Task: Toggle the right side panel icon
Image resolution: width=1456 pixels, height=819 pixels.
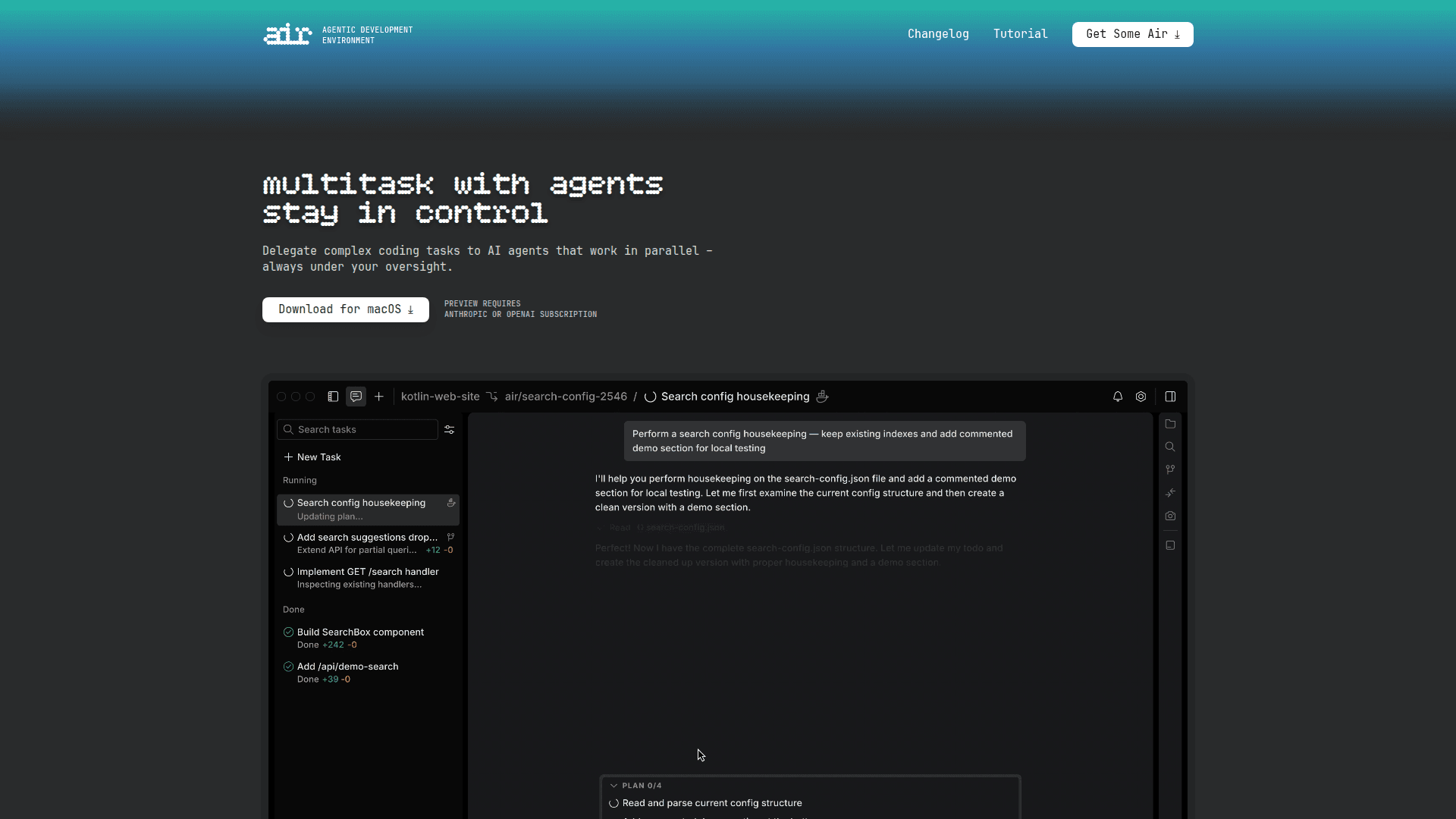Action: coord(1170,397)
